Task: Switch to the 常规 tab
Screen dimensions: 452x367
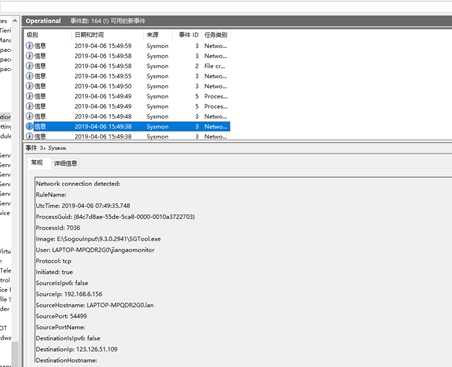Action: (37, 162)
